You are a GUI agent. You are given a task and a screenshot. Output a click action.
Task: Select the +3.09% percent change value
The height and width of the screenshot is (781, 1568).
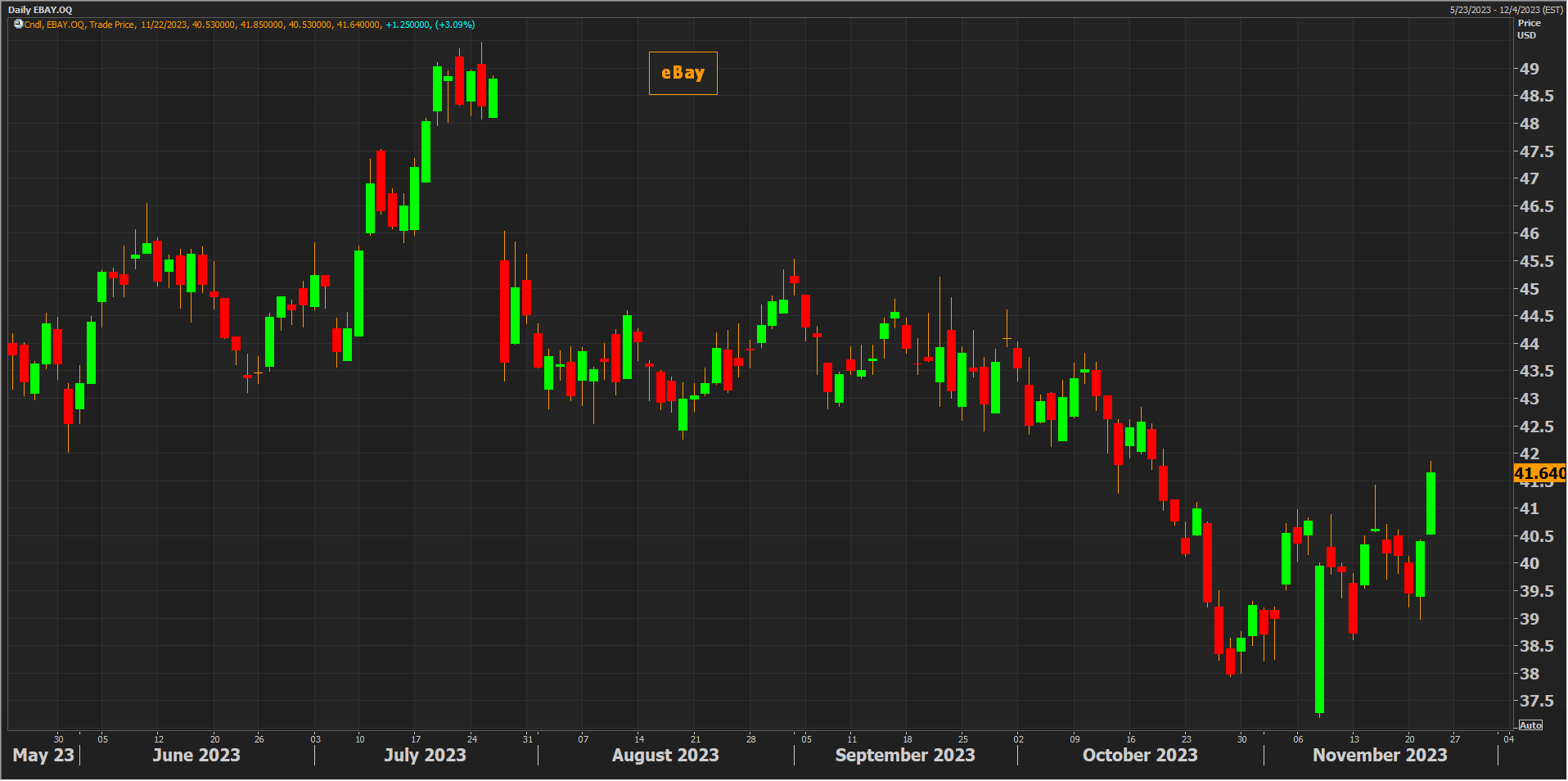point(455,25)
